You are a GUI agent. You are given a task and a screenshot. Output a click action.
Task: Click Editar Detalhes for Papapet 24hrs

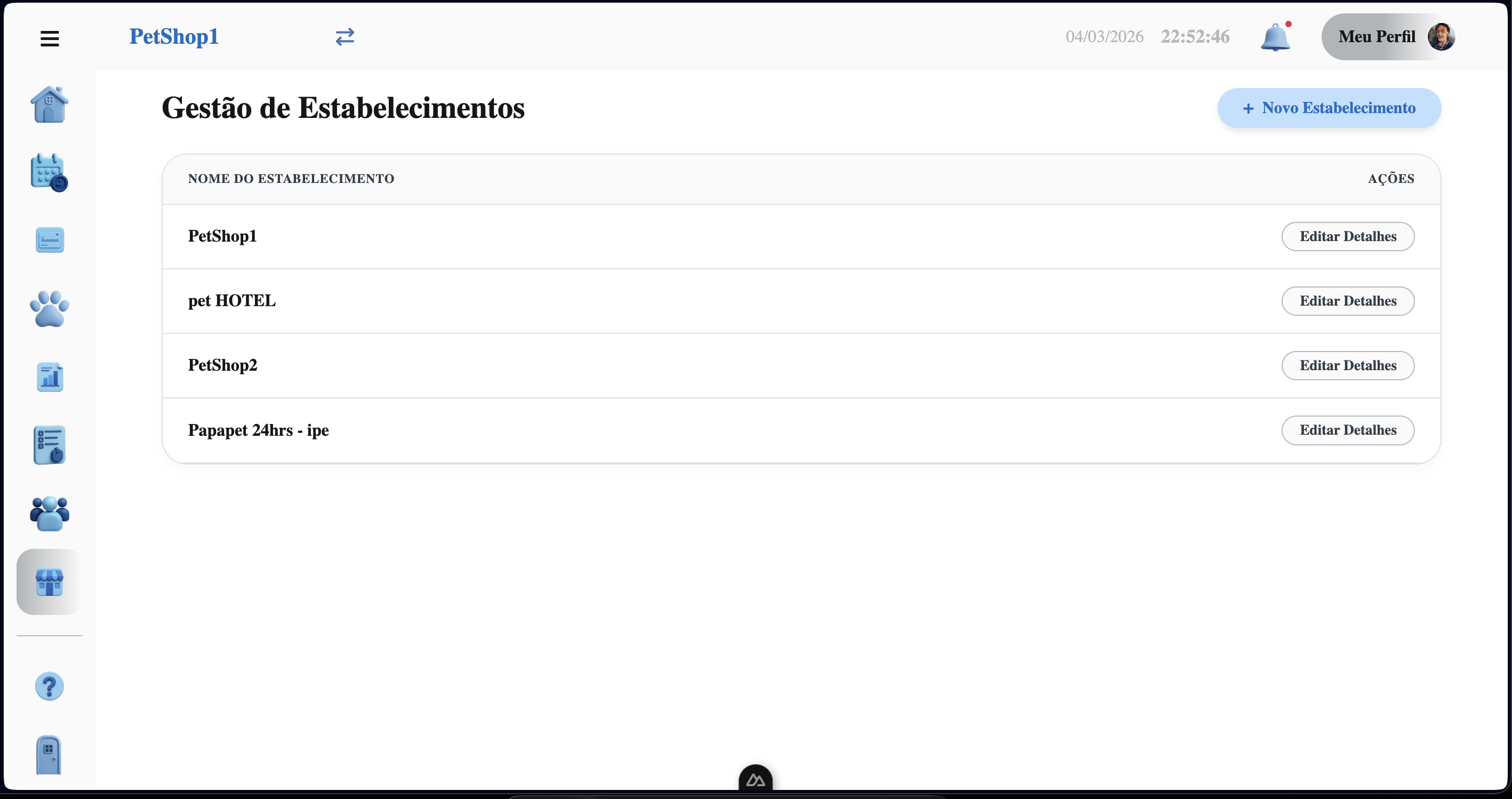pyautogui.click(x=1348, y=430)
